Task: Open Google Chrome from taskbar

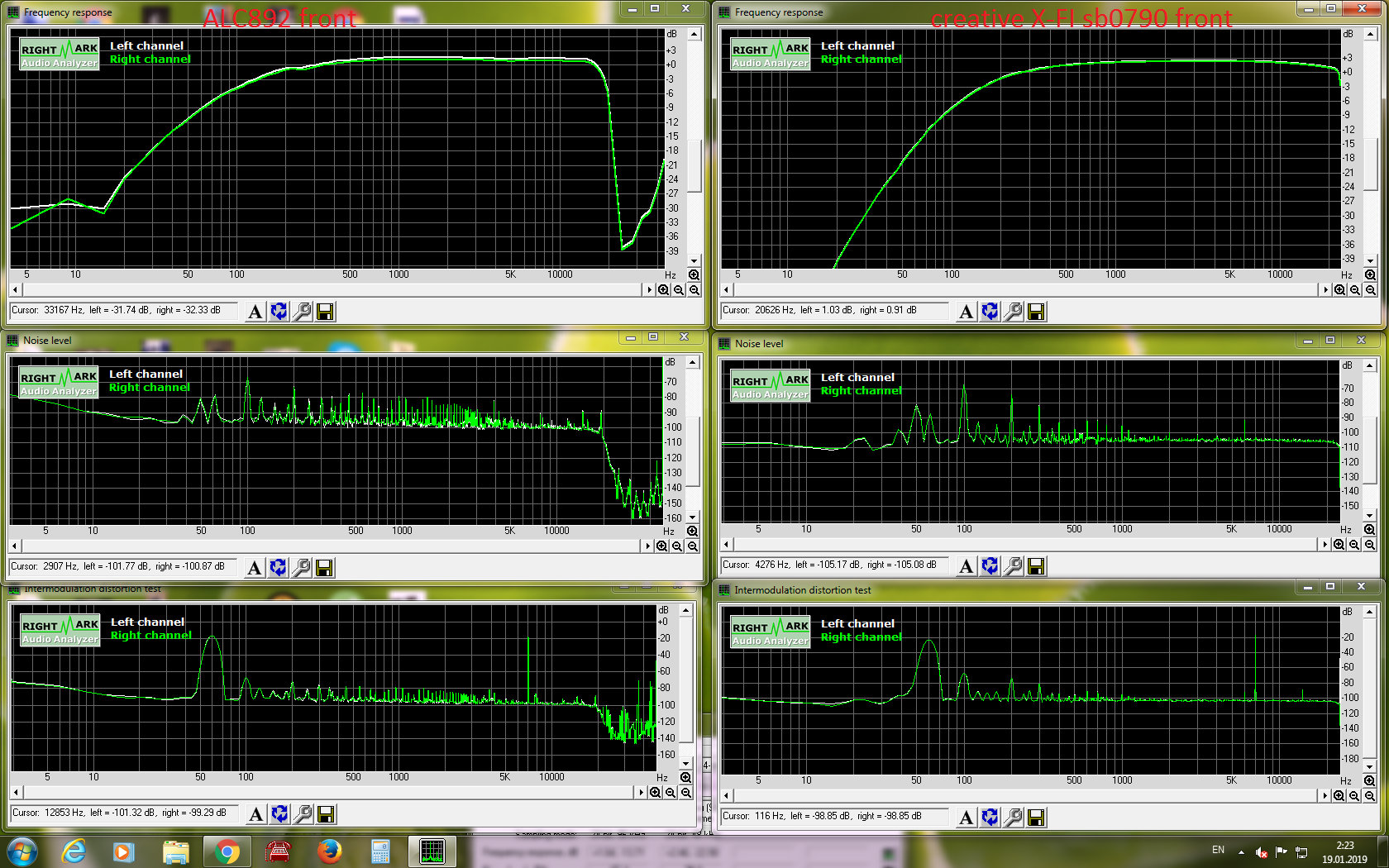Action: 227,851
